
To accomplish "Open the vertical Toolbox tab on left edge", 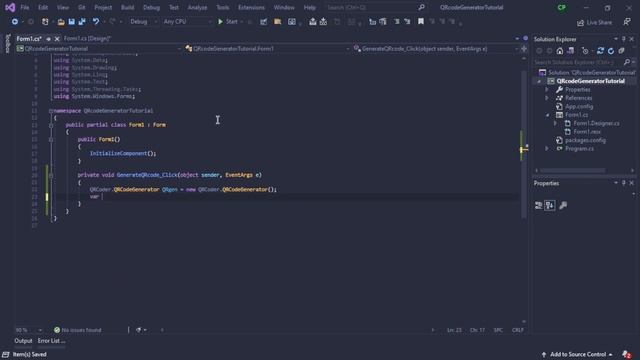I will pyautogui.click(x=7, y=44).
